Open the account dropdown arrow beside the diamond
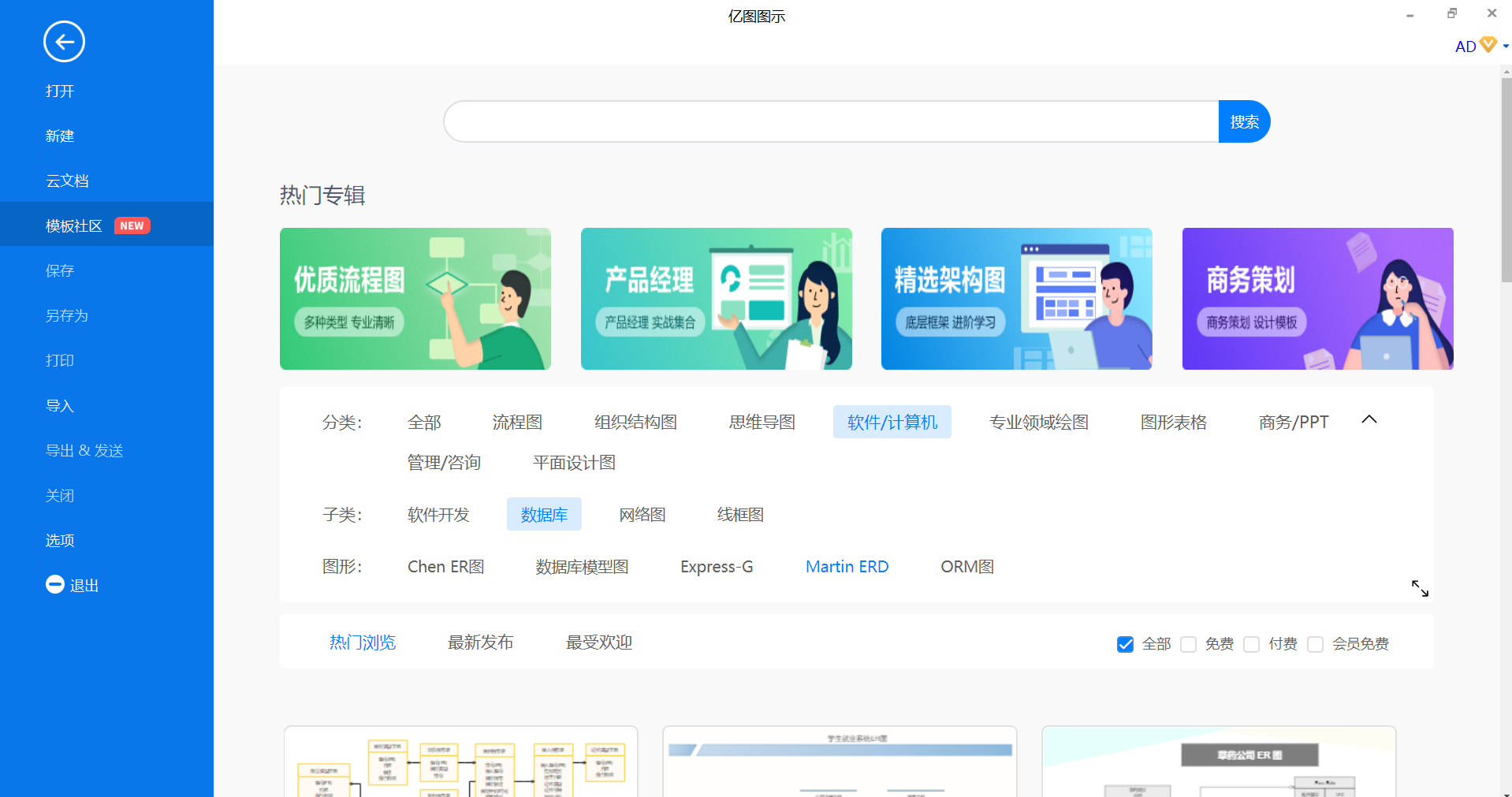The width and height of the screenshot is (1512, 797). point(1506,47)
